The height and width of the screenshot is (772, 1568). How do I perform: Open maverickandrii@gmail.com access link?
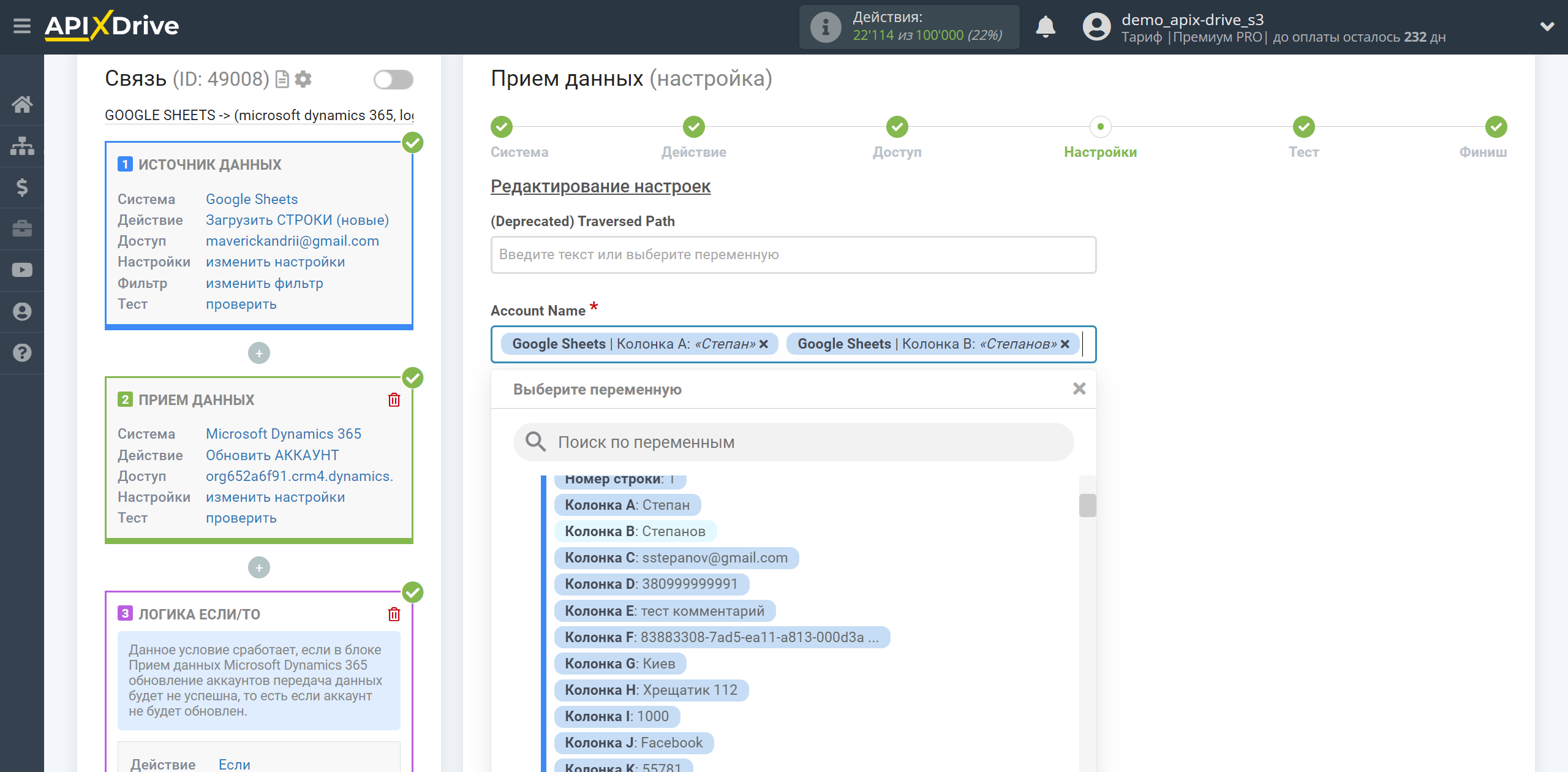coord(292,241)
